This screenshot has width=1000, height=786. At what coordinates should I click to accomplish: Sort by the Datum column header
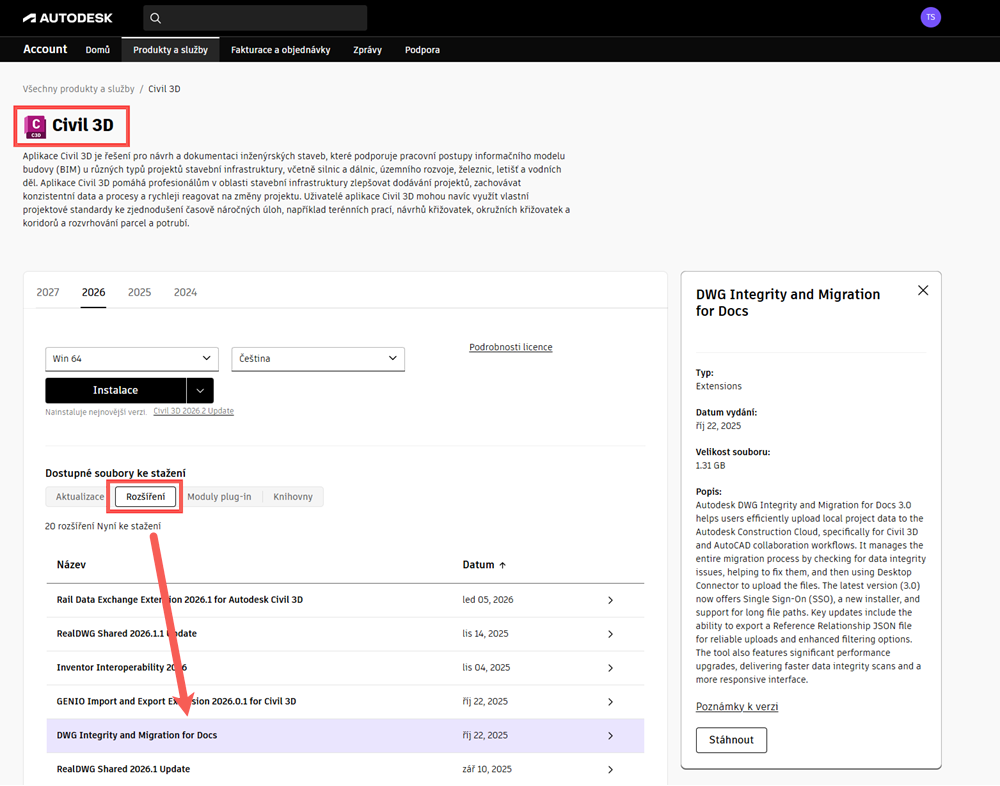pyautogui.click(x=478, y=565)
